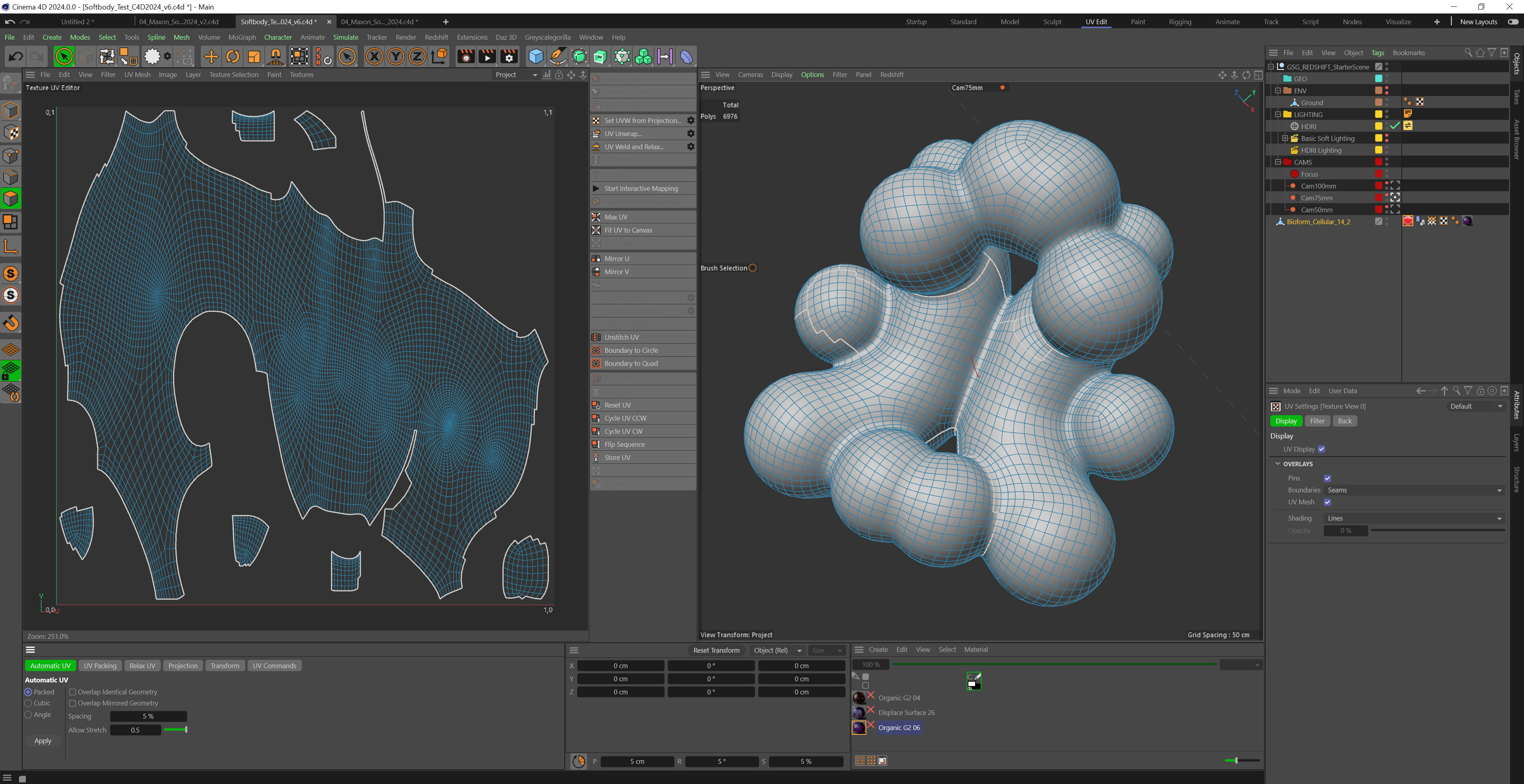1524x784 pixels.
Task: Open the Shading Lines dropdown
Action: coord(1414,518)
